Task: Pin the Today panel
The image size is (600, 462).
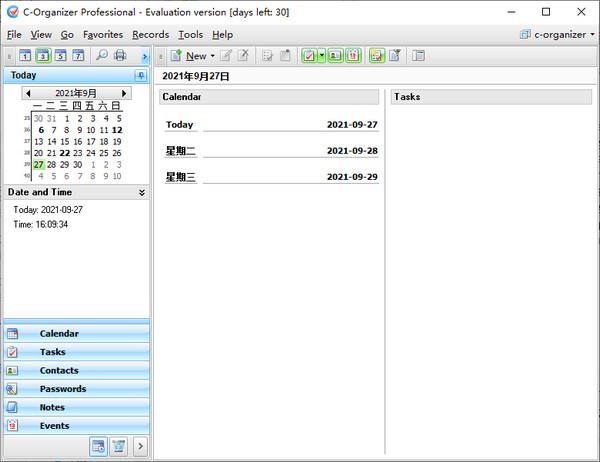Action: pyautogui.click(x=141, y=75)
